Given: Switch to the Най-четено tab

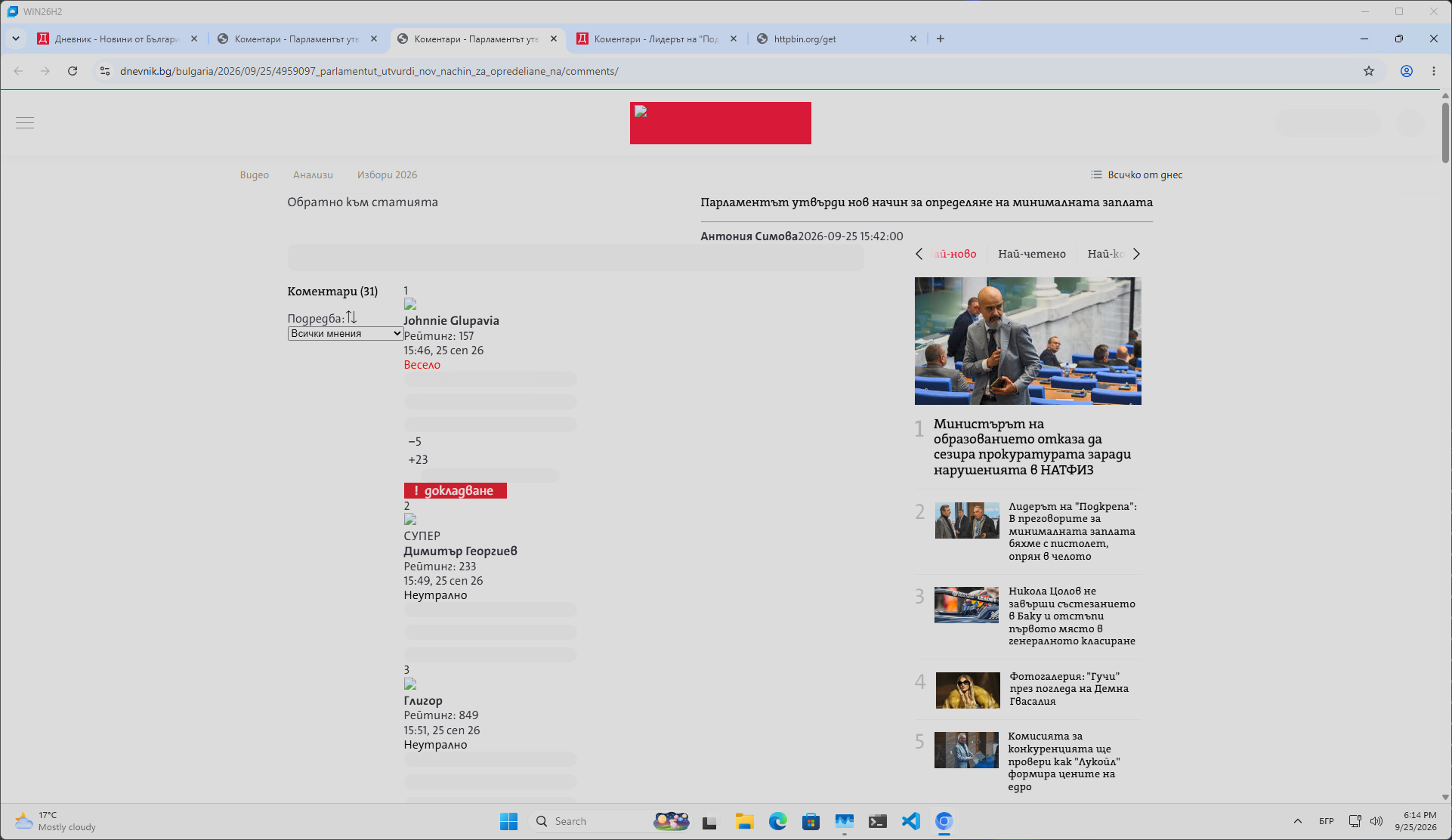Looking at the screenshot, I should pyautogui.click(x=1032, y=254).
